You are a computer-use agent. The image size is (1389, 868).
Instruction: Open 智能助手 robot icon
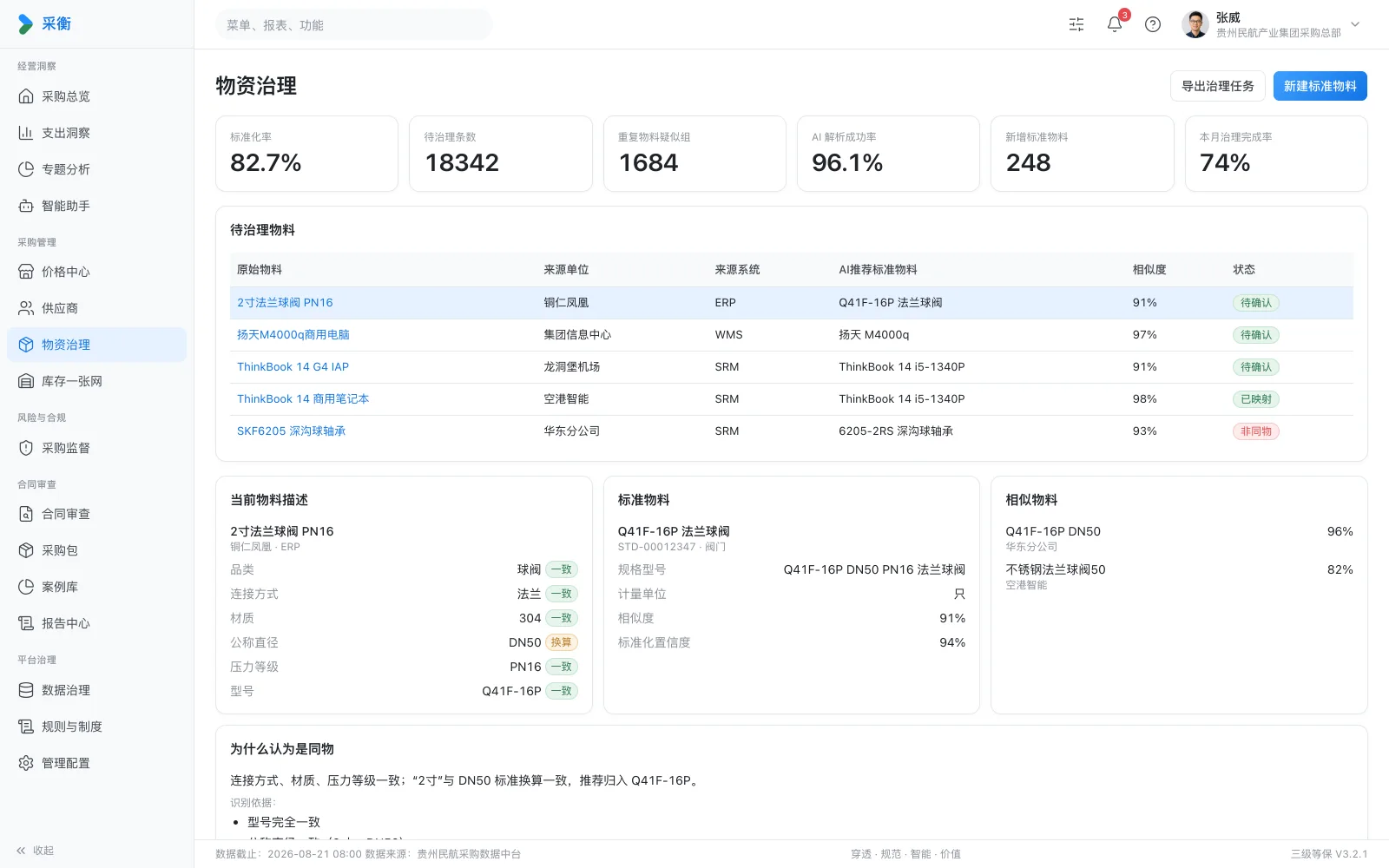[26, 206]
